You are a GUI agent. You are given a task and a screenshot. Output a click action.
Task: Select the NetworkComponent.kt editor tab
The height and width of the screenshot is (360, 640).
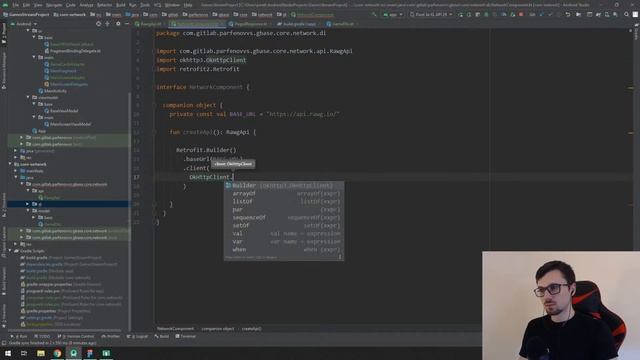coord(198,24)
